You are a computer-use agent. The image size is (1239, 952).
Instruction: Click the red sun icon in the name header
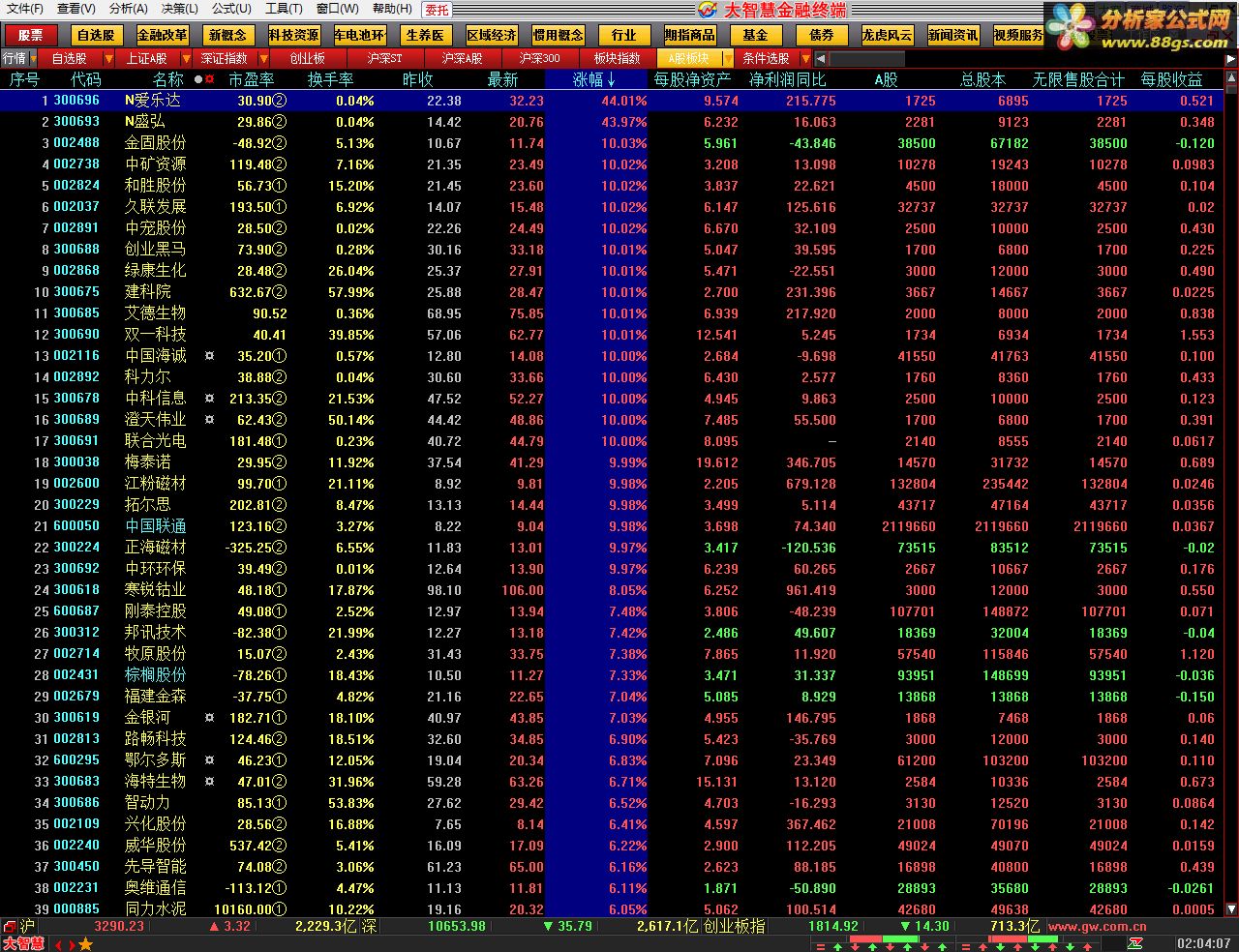209,79
